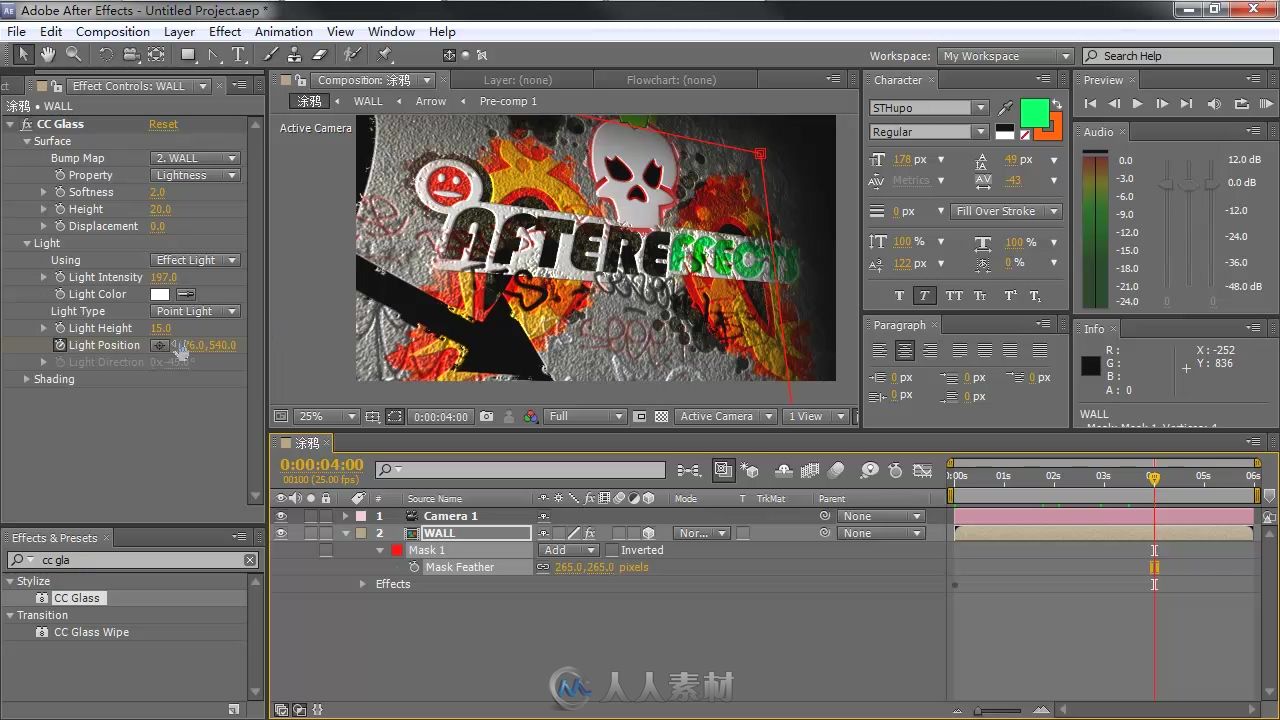
Task: Swap fill and stroke colors
Action: click(x=1057, y=104)
